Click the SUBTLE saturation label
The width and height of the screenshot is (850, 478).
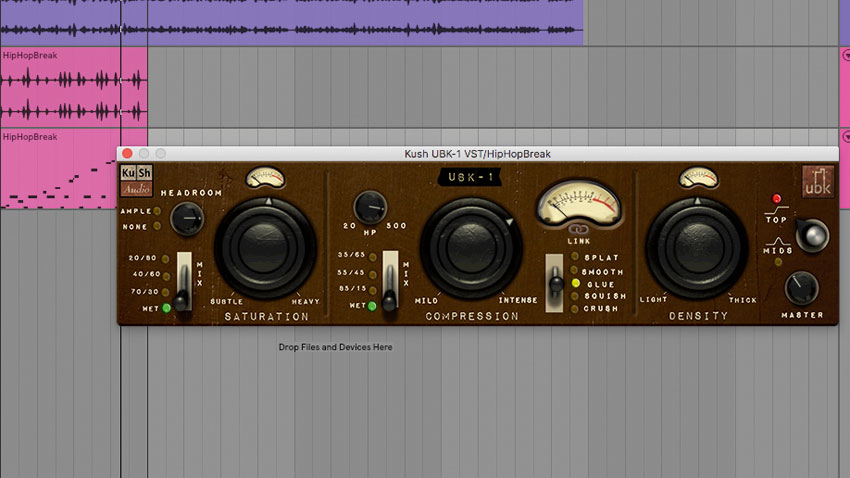click(x=227, y=301)
